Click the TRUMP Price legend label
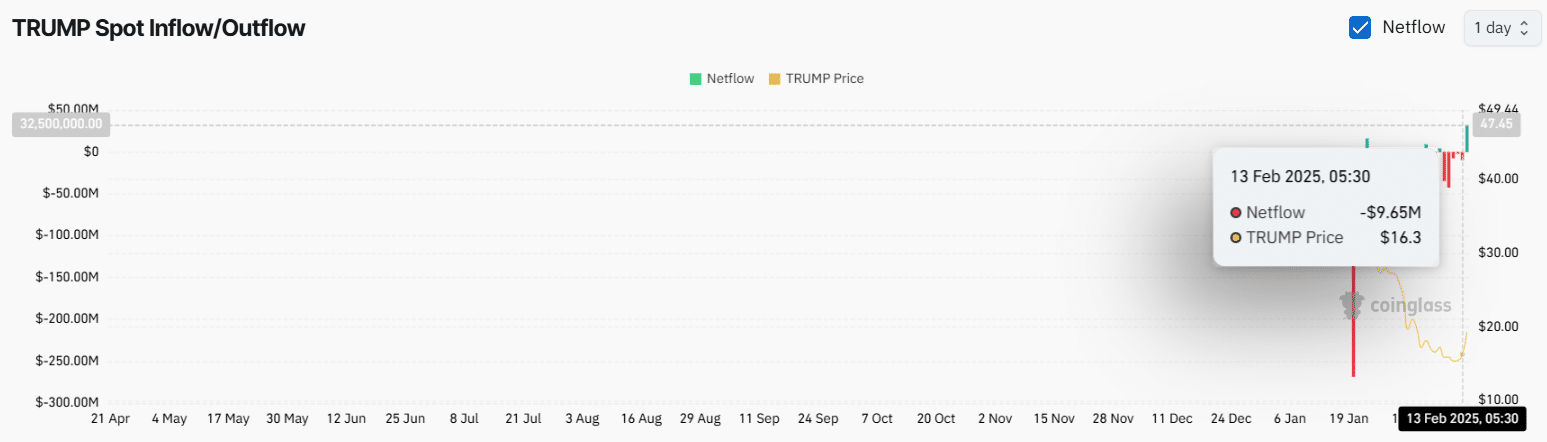Screen dimensions: 1547x442 [x=824, y=78]
